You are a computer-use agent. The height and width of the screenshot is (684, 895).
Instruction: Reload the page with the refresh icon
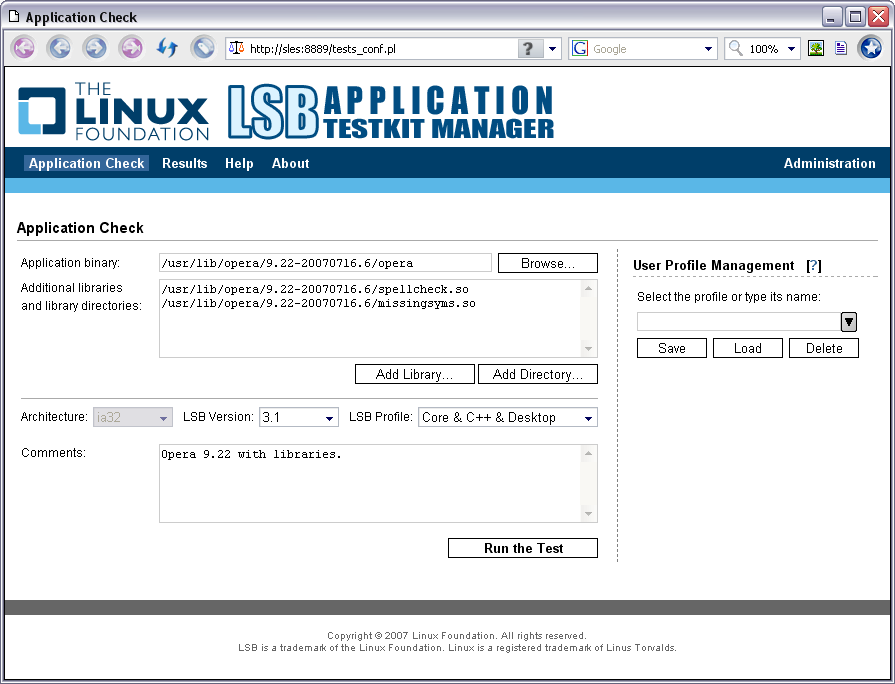click(167, 48)
